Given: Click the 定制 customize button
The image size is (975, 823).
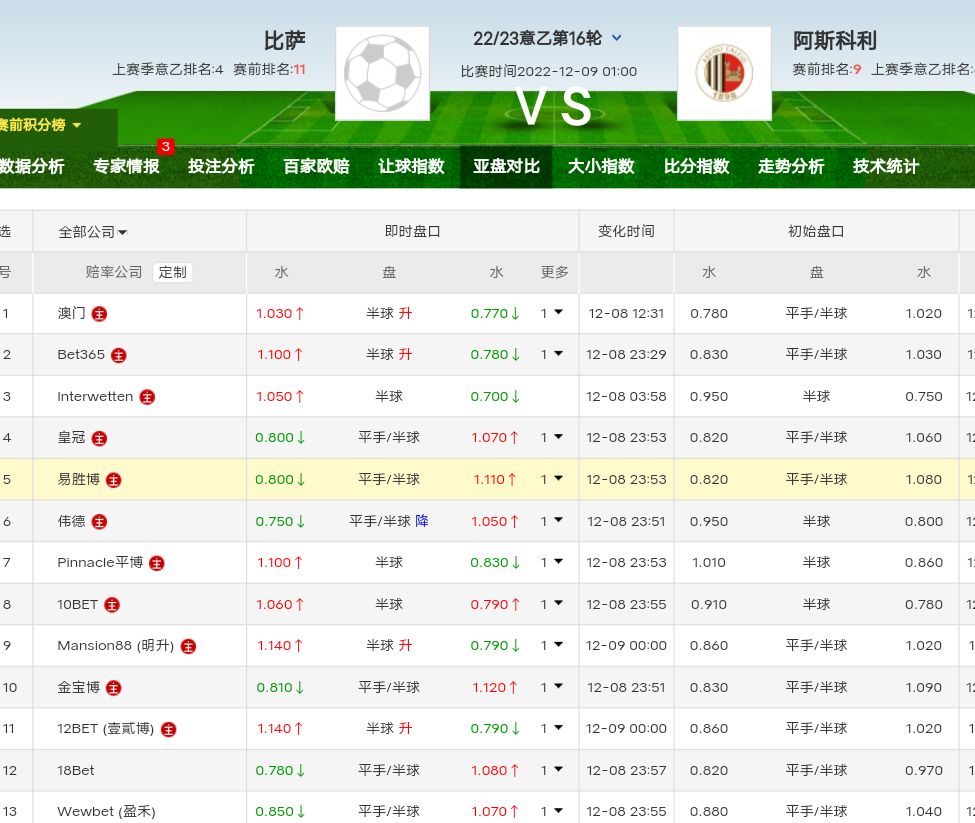Looking at the screenshot, I should [172, 272].
